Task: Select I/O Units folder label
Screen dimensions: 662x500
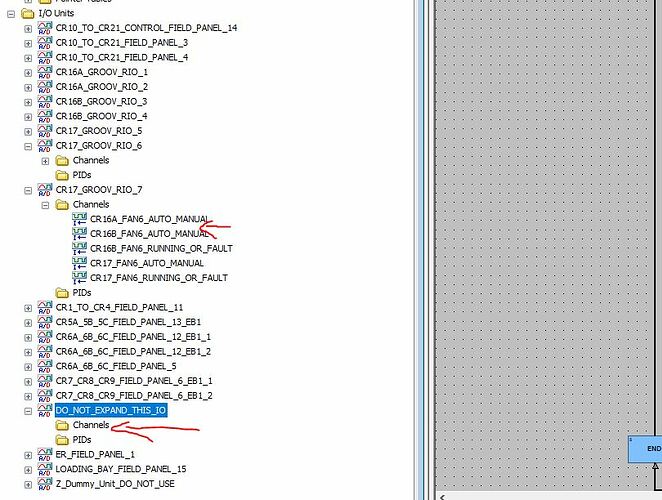Action: [x=56, y=13]
